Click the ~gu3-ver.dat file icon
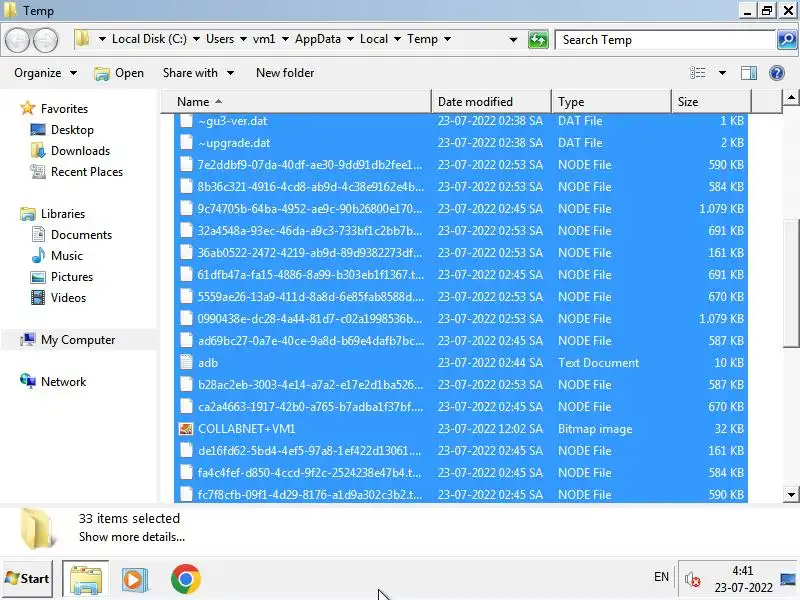 186,121
